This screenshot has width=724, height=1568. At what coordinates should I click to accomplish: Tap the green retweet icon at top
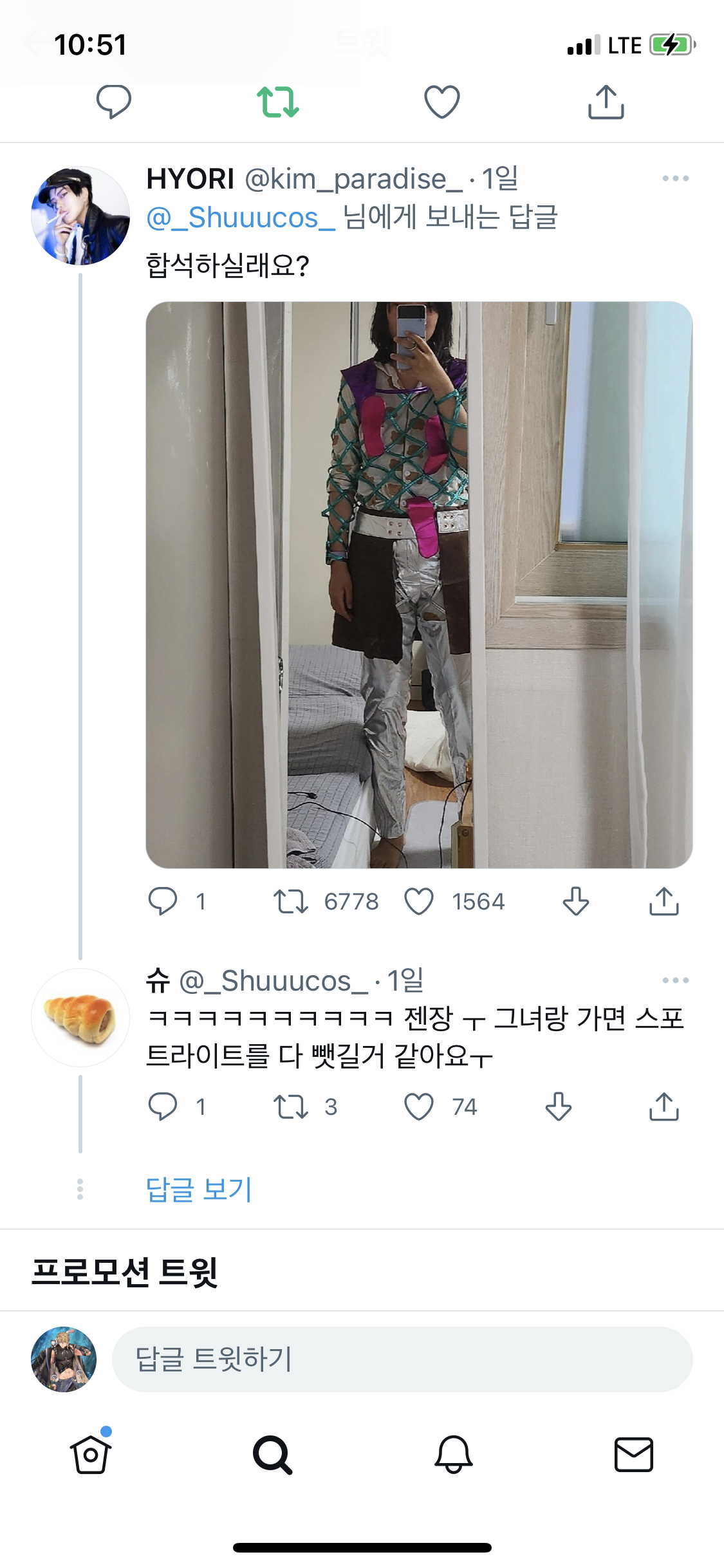[x=277, y=102]
